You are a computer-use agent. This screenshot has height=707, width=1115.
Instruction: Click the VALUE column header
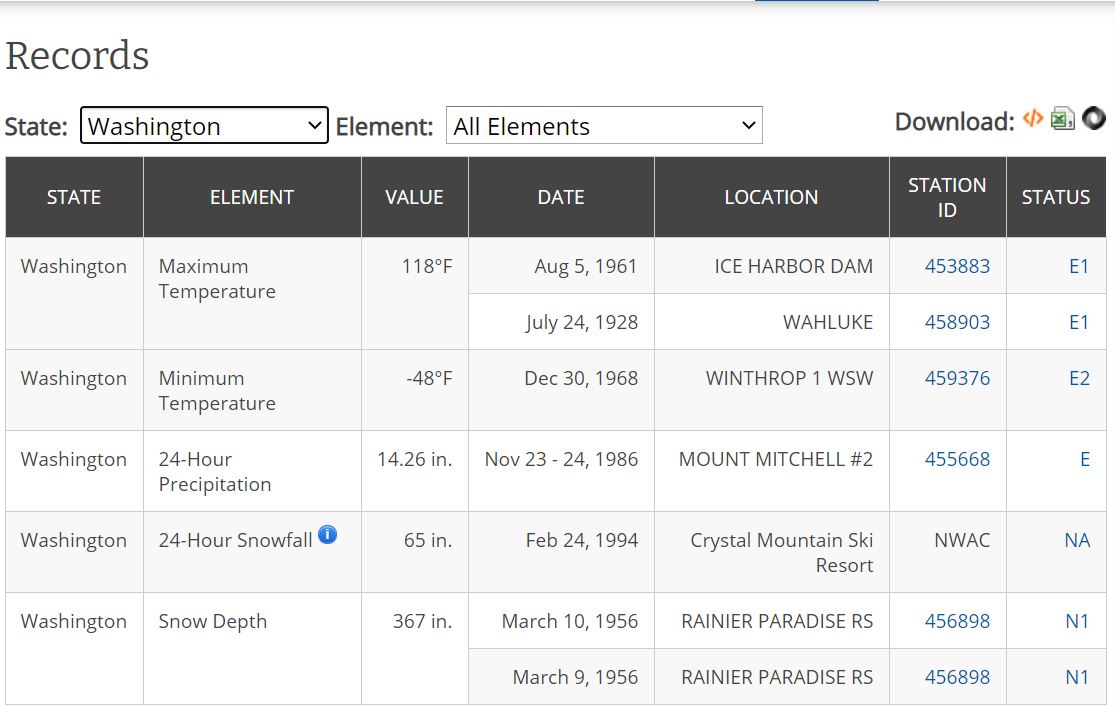click(x=414, y=197)
